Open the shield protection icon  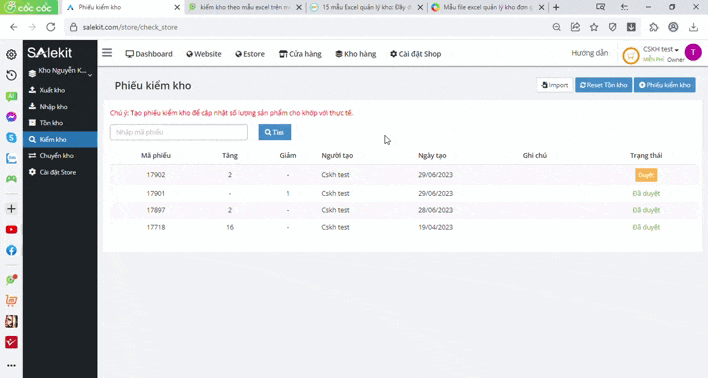pyautogui.click(x=612, y=27)
